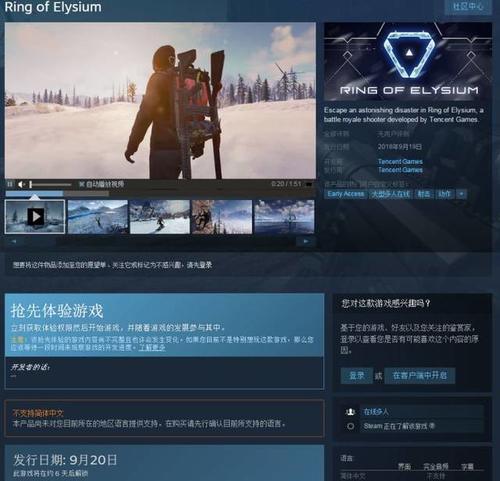Open the 在线多人 online multiplayer category
Image resolution: width=500 pixels, height=481 pixels.
pos(421,412)
